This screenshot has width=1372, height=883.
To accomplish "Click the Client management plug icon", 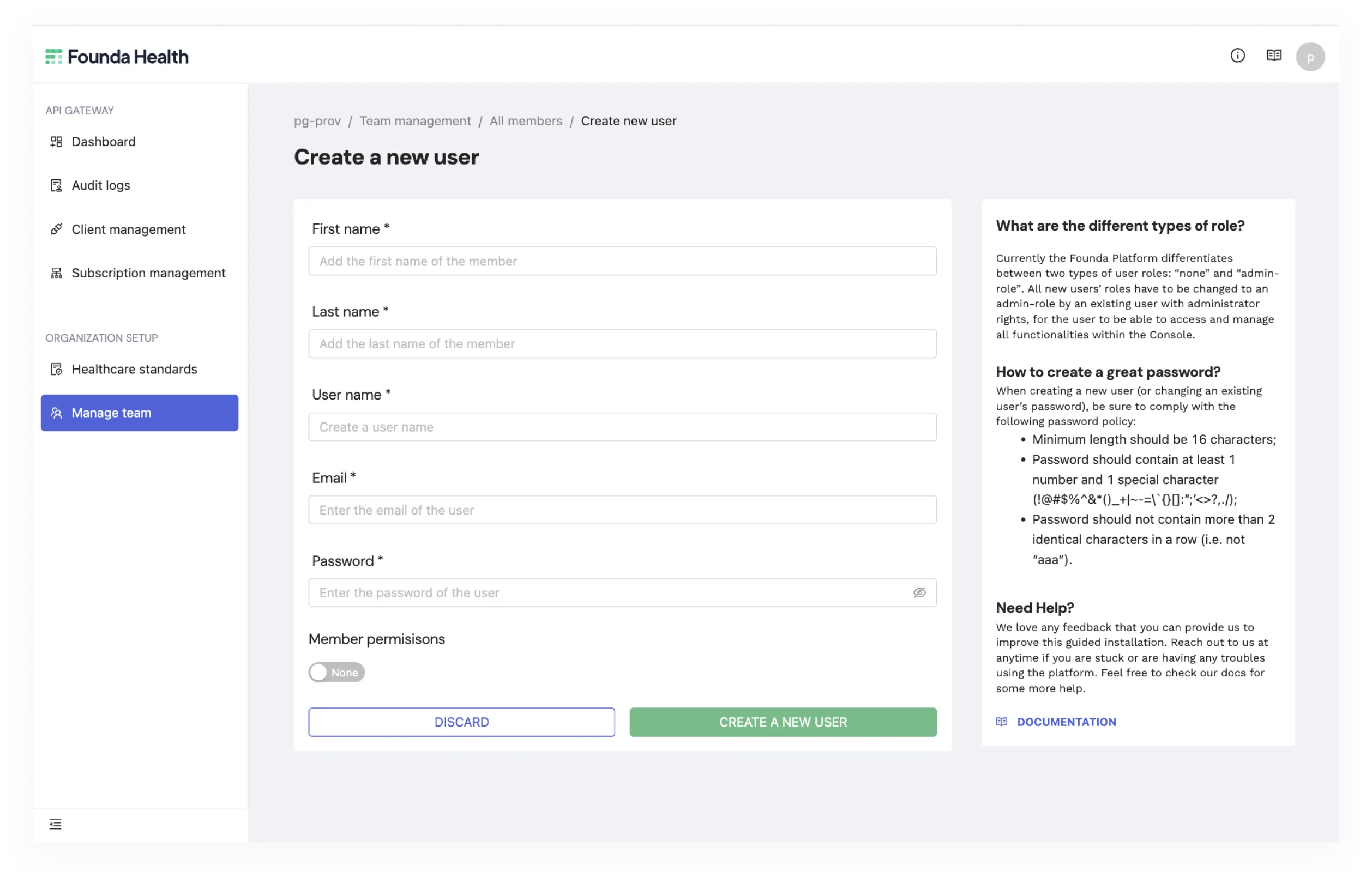I will (x=56, y=229).
